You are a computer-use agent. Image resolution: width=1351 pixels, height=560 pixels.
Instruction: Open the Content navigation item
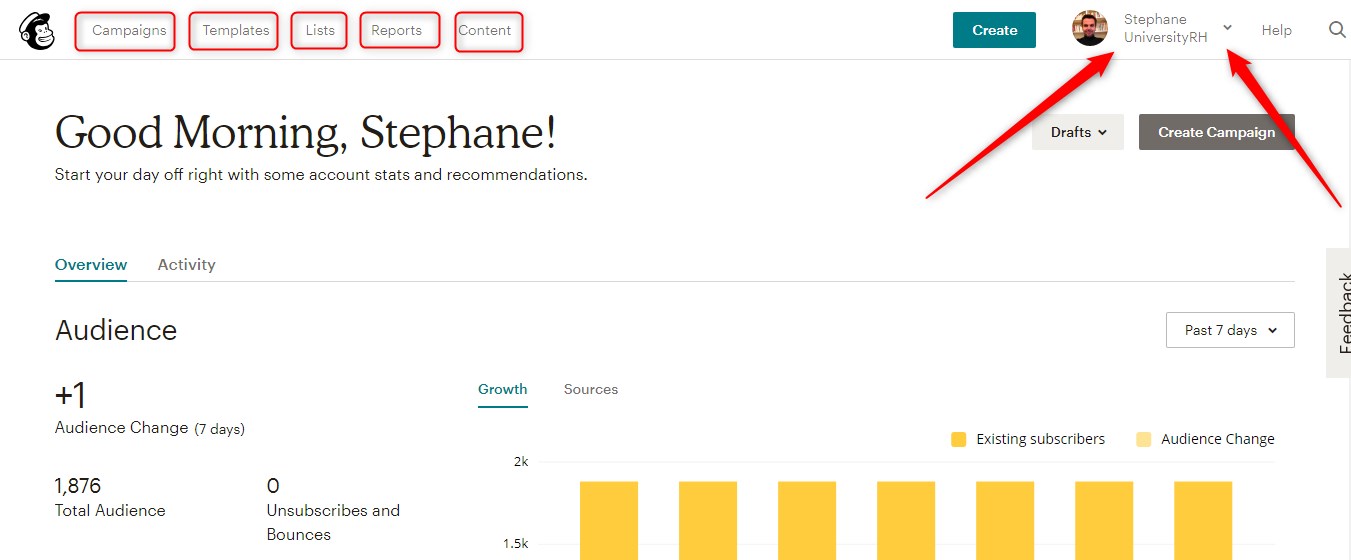tap(485, 30)
